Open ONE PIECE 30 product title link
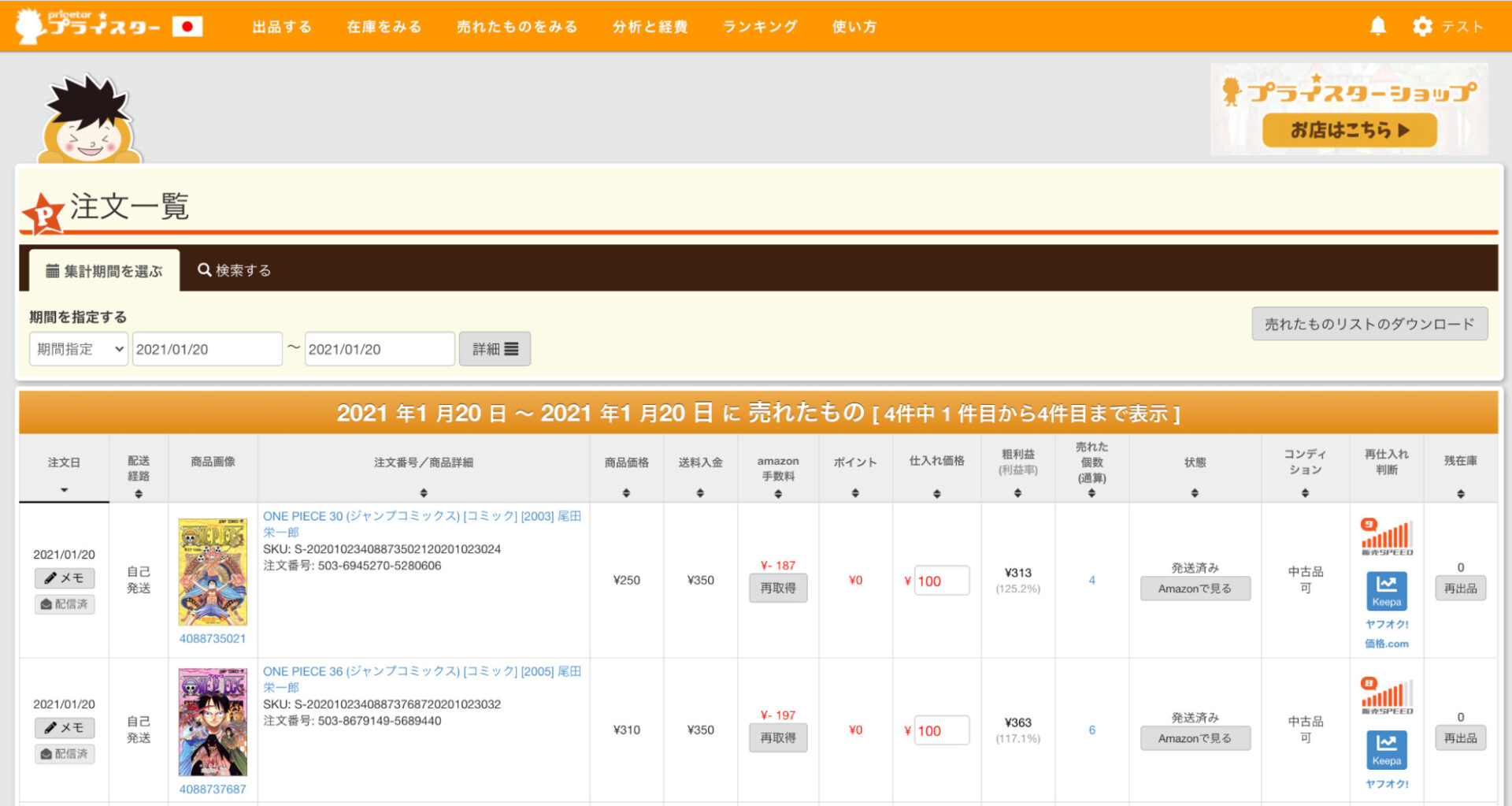The height and width of the screenshot is (806, 1512). click(x=422, y=524)
